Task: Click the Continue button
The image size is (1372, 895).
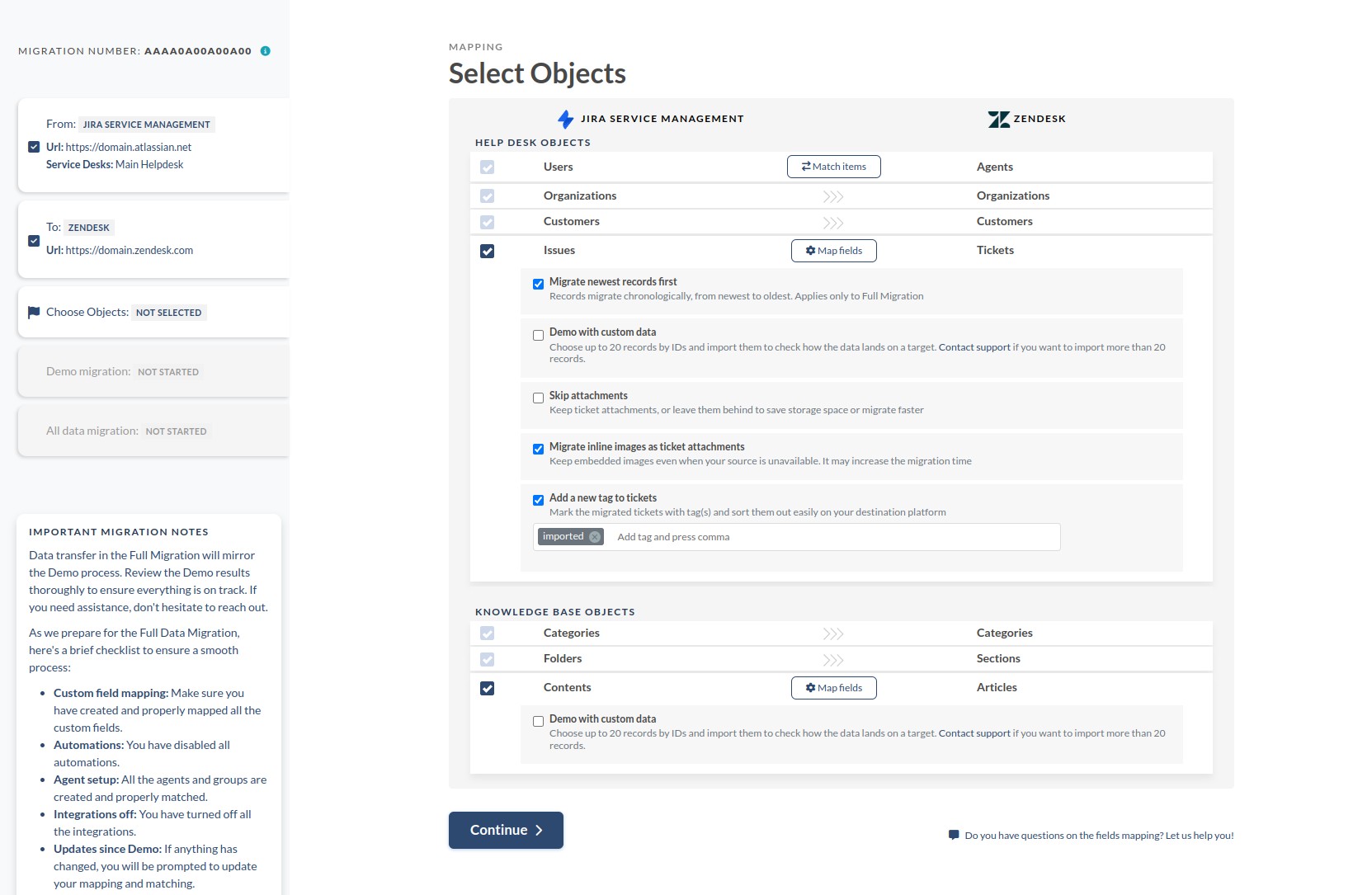Action: tap(506, 830)
